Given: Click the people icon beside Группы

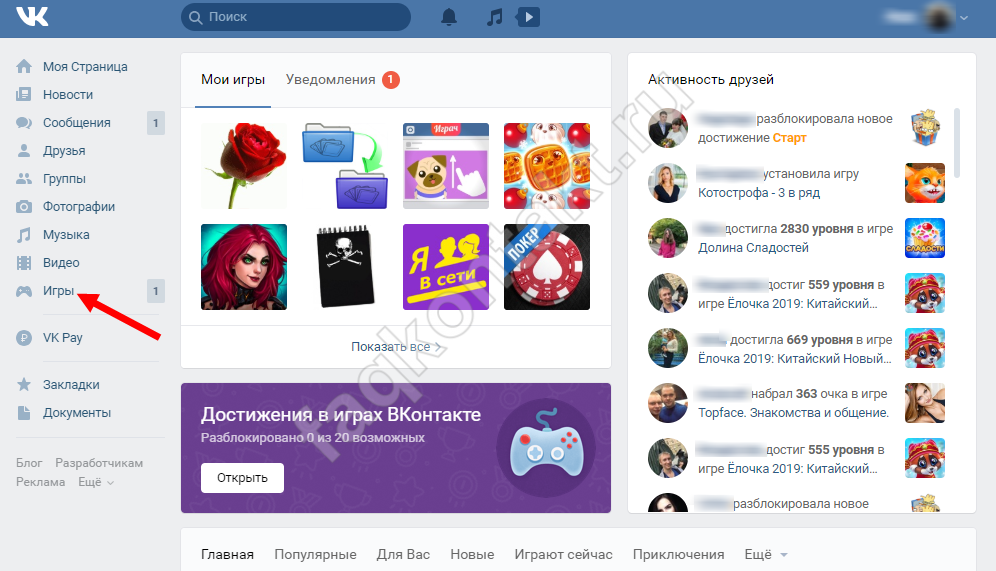Looking at the screenshot, I should click(24, 178).
